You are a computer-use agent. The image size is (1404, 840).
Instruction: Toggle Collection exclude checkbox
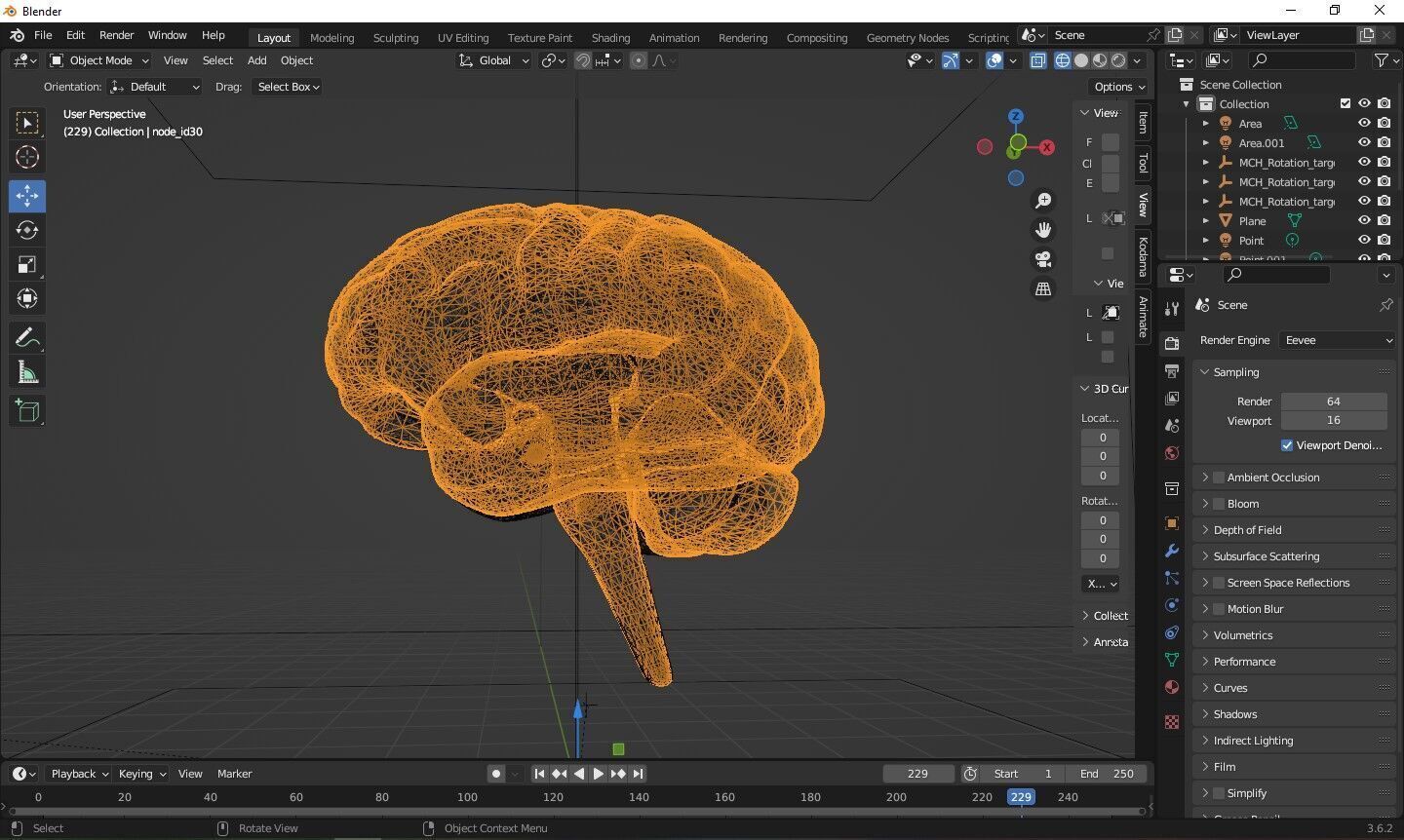(1345, 103)
